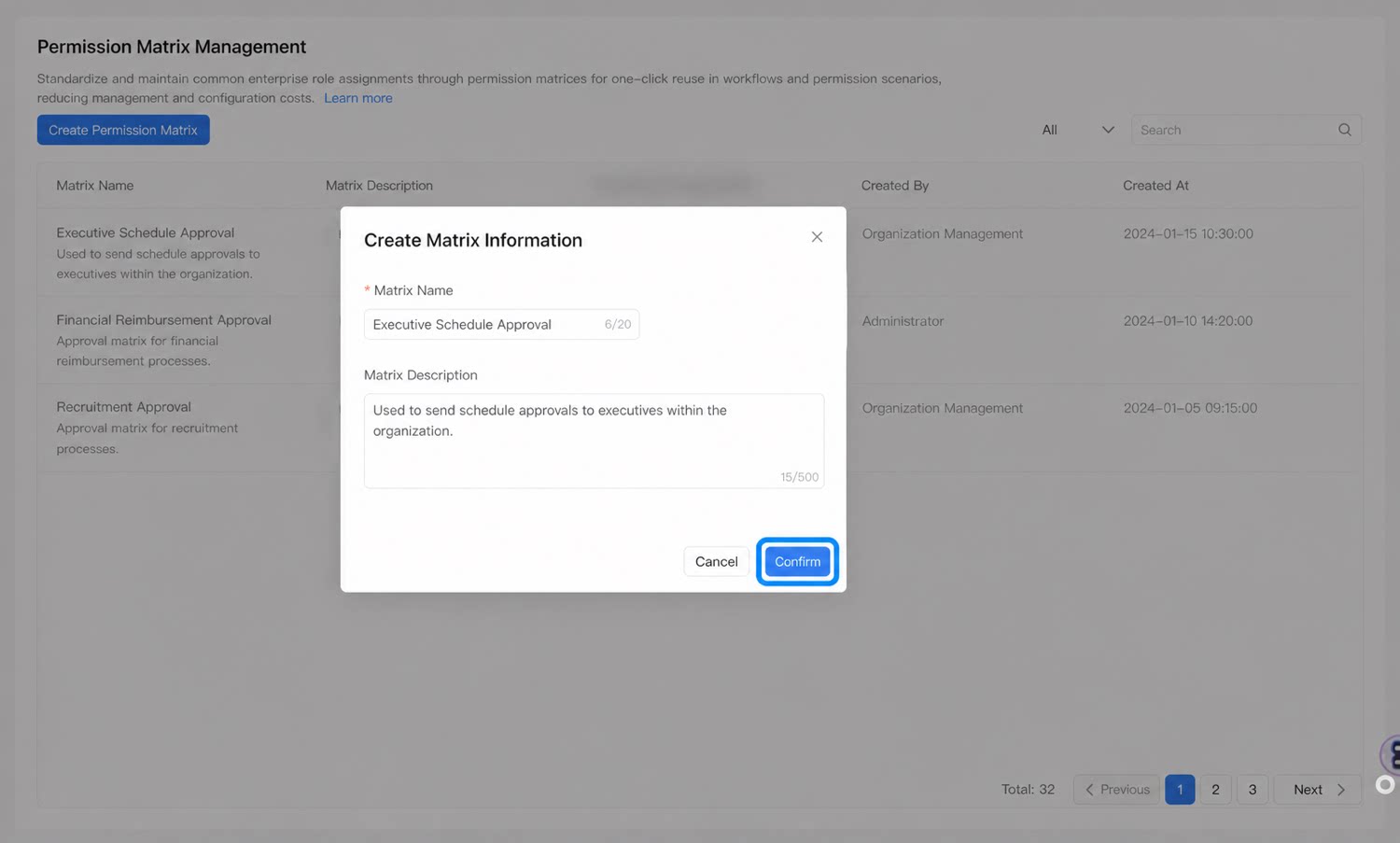
Task: Open the floating assistant icon at right edge
Action: (1391, 754)
